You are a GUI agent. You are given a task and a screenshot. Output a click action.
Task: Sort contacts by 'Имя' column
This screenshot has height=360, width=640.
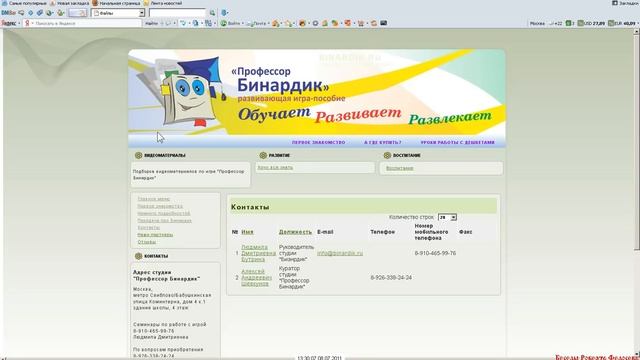(x=247, y=232)
